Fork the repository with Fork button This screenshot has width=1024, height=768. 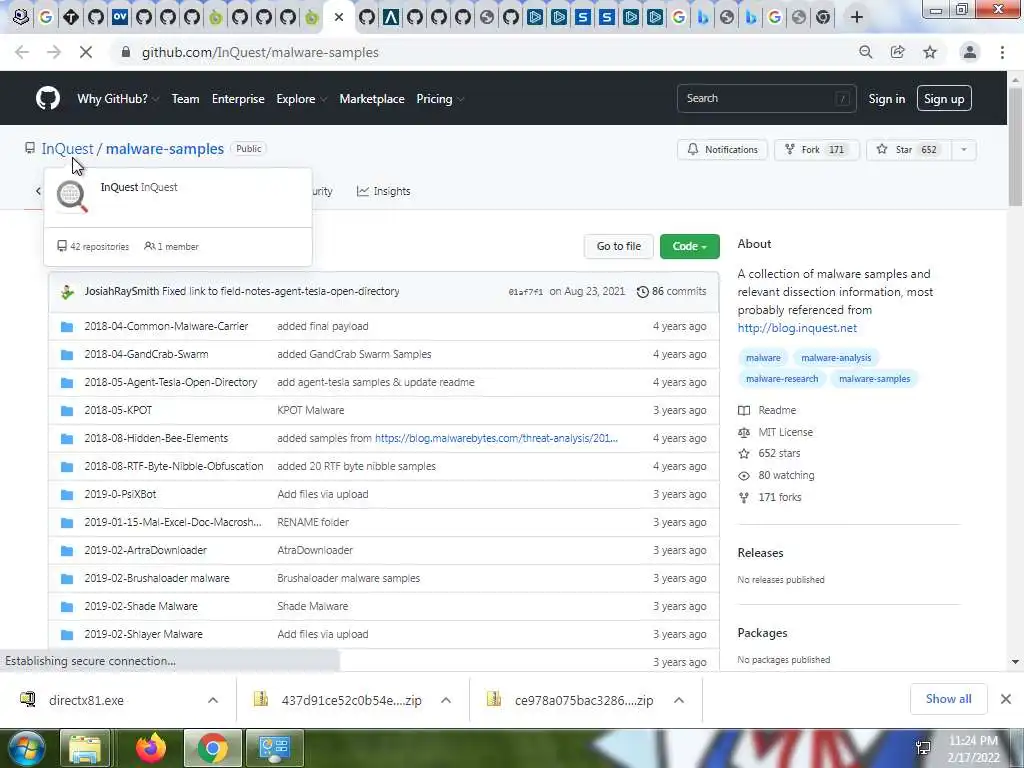point(816,150)
